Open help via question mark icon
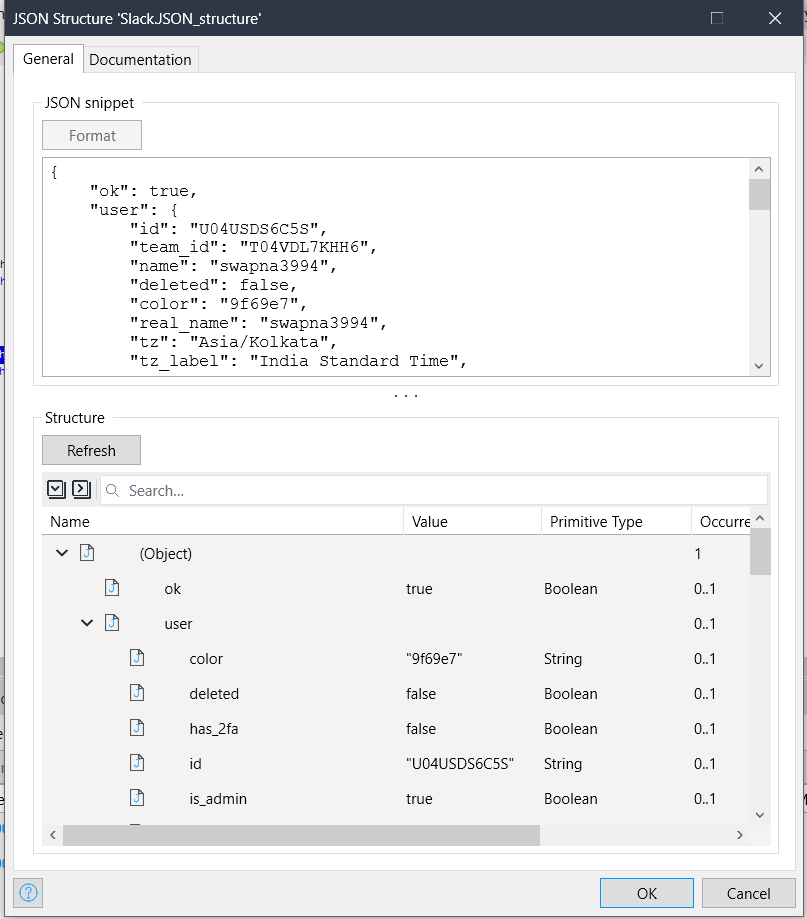Viewport: 807px width, 919px height. coord(29,893)
